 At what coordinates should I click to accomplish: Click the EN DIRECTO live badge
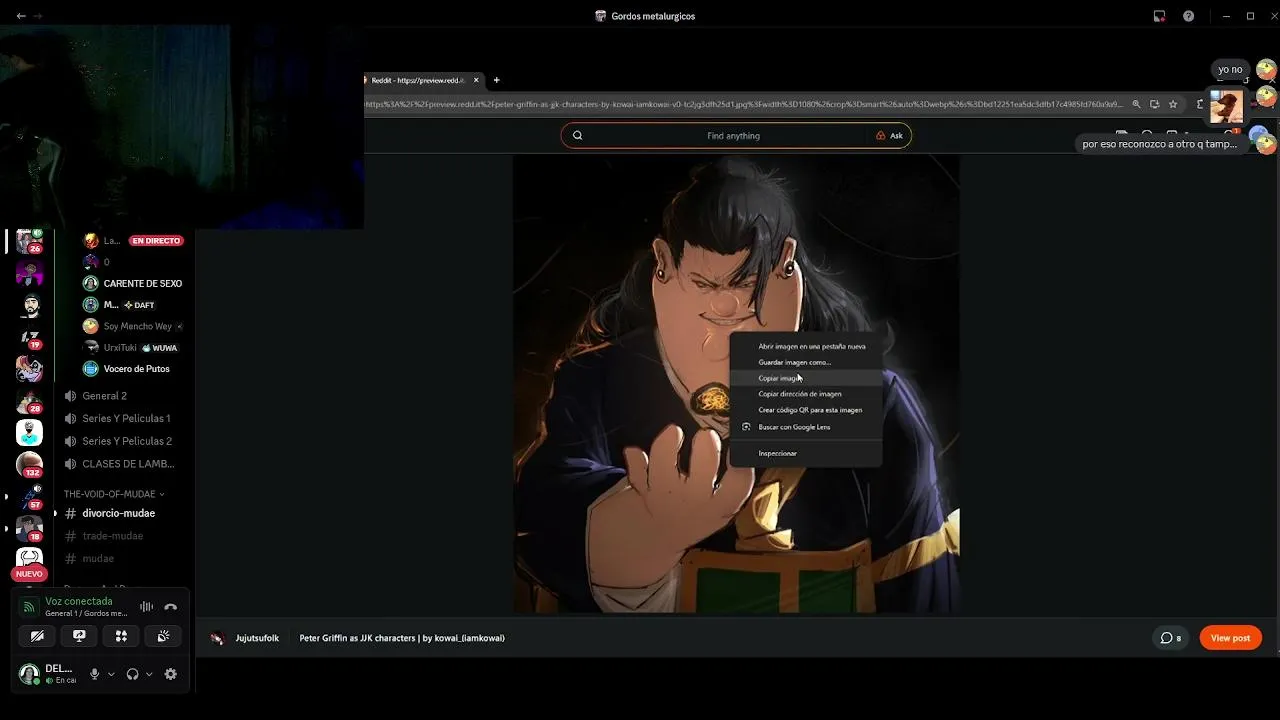click(156, 241)
